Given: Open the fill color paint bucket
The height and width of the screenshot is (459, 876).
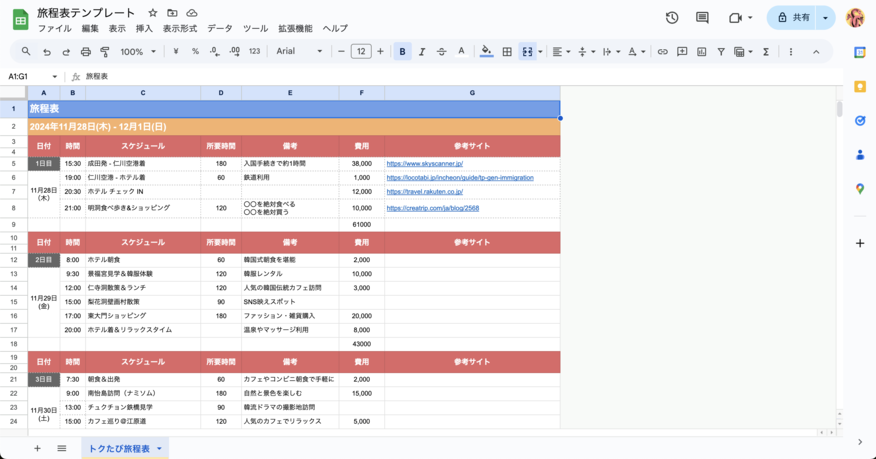Looking at the screenshot, I should click(x=486, y=52).
